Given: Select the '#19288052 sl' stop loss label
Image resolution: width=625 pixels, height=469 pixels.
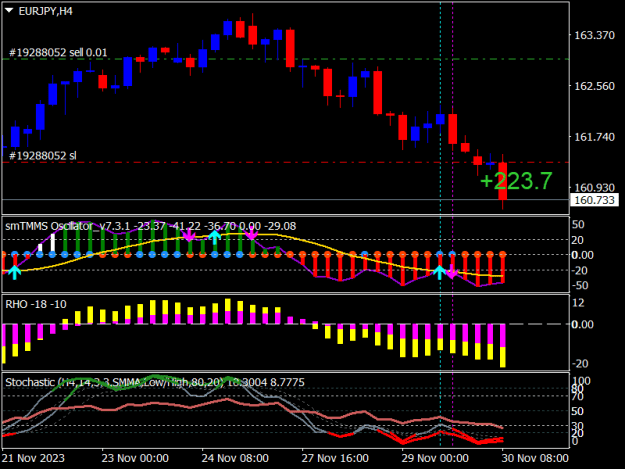Looking at the screenshot, I should pyautogui.click(x=43, y=155).
